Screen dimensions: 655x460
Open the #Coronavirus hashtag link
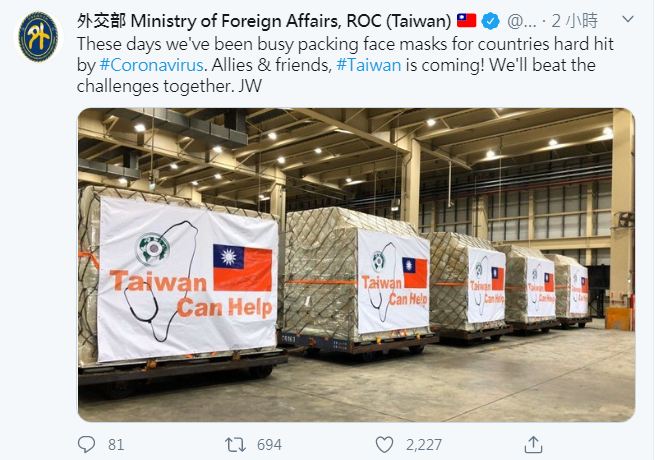click(152, 65)
